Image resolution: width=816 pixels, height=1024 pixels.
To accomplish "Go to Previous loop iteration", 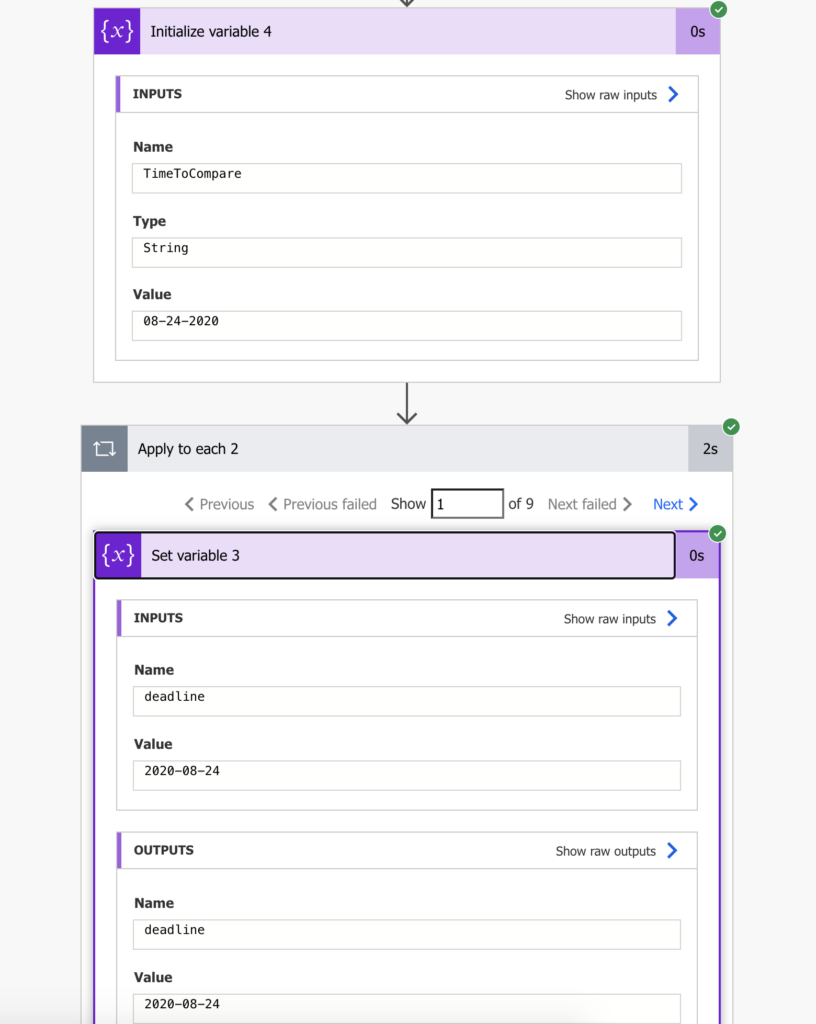I will pyautogui.click(x=219, y=504).
